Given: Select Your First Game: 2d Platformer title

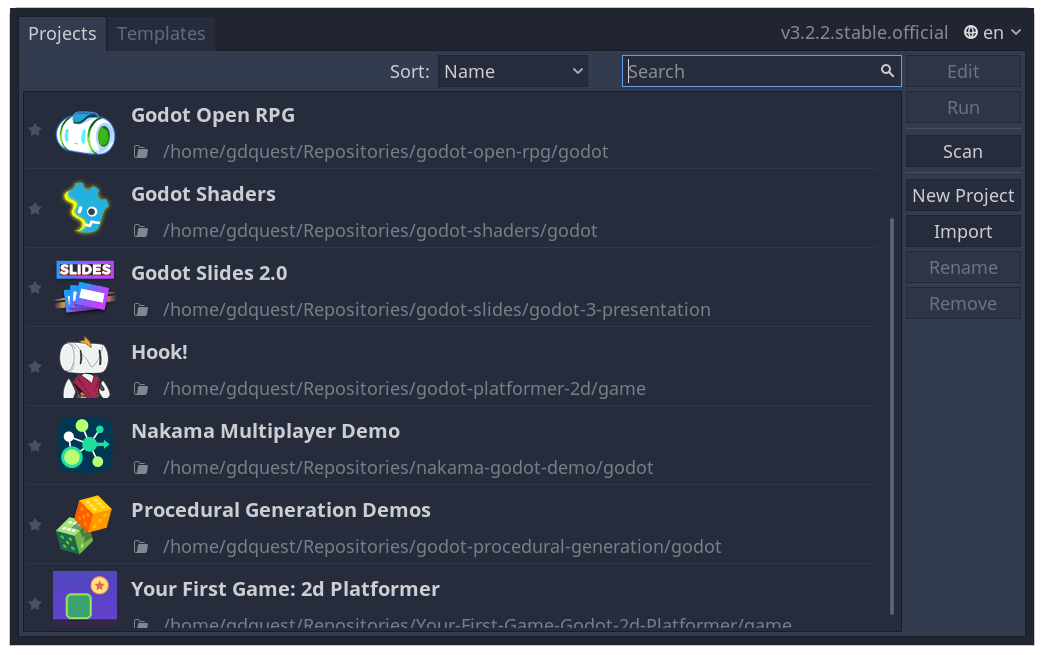Looking at the screenshot, I should pos(286,589).
